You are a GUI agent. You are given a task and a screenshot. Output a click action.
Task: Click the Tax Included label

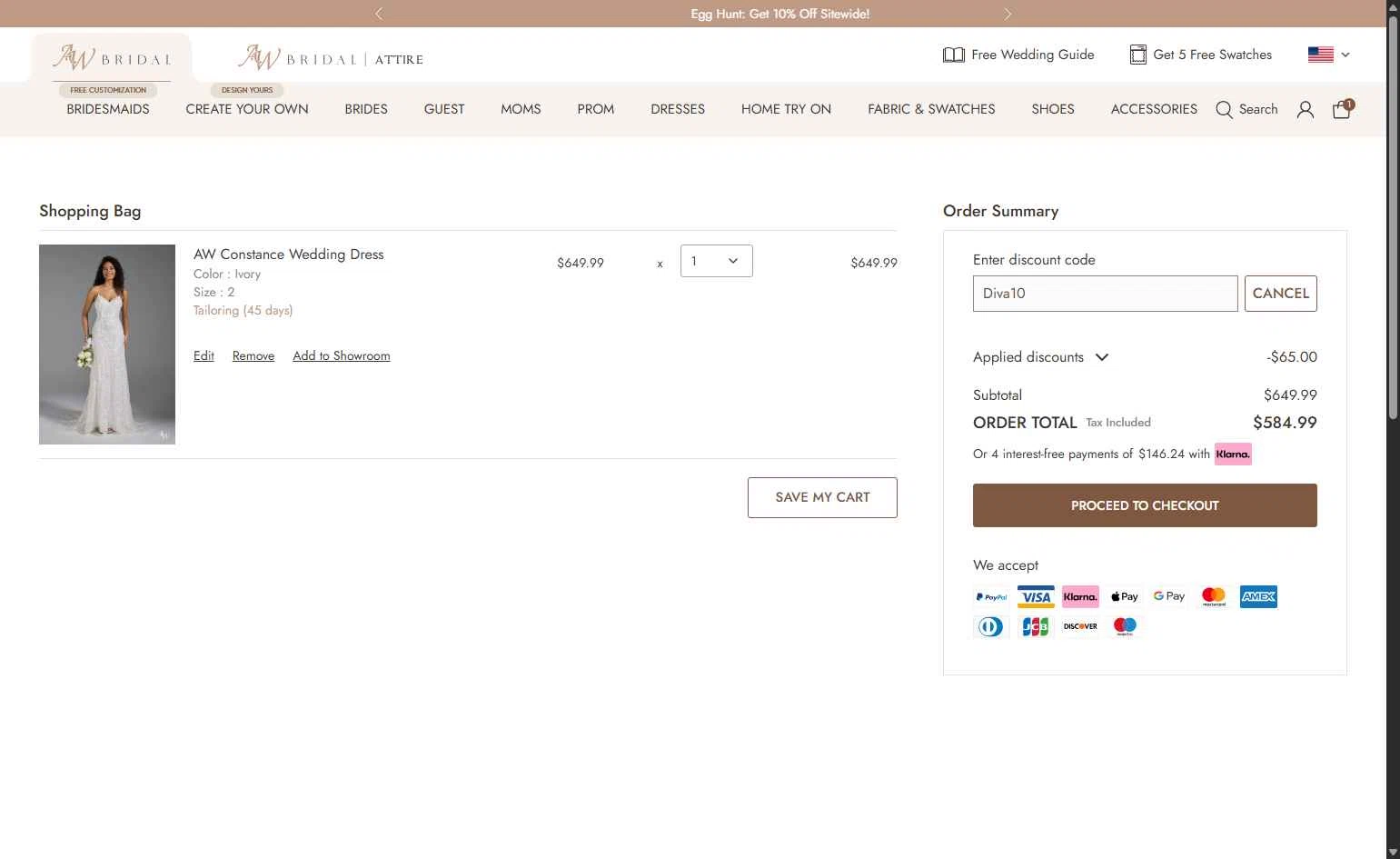[x=1118, y=423]
